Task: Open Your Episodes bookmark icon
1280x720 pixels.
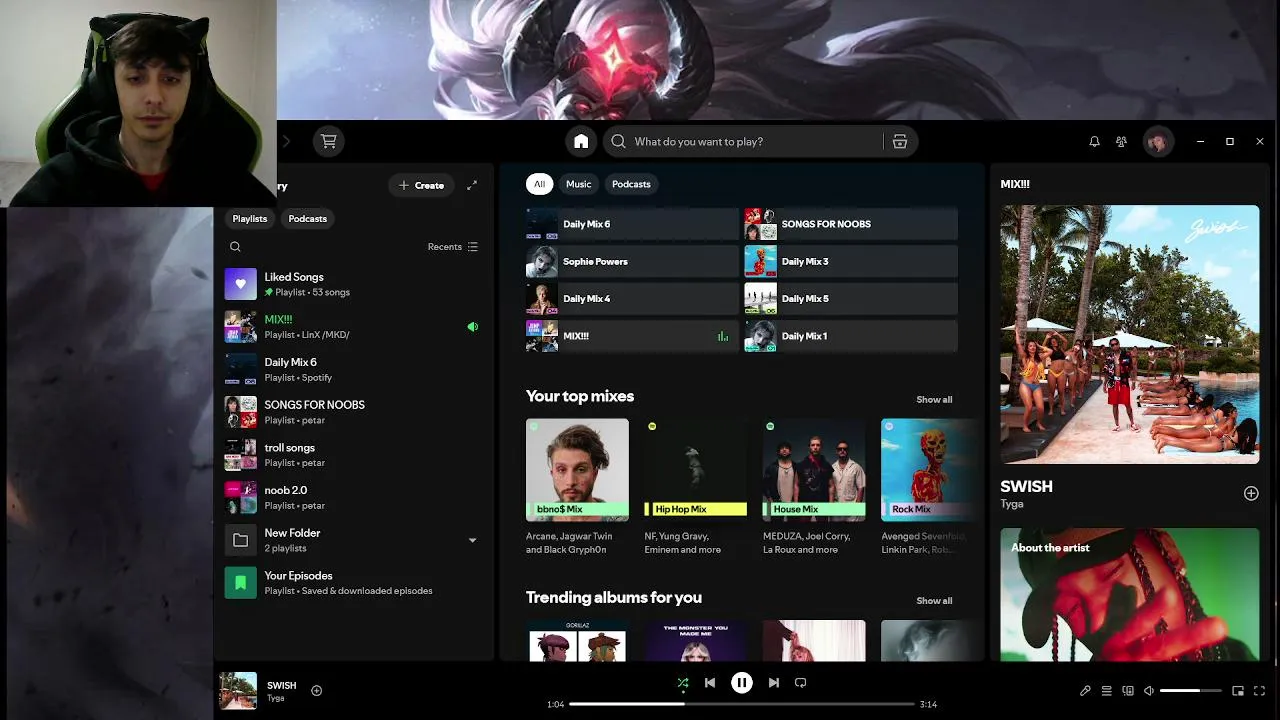Action: pos(240,582)
